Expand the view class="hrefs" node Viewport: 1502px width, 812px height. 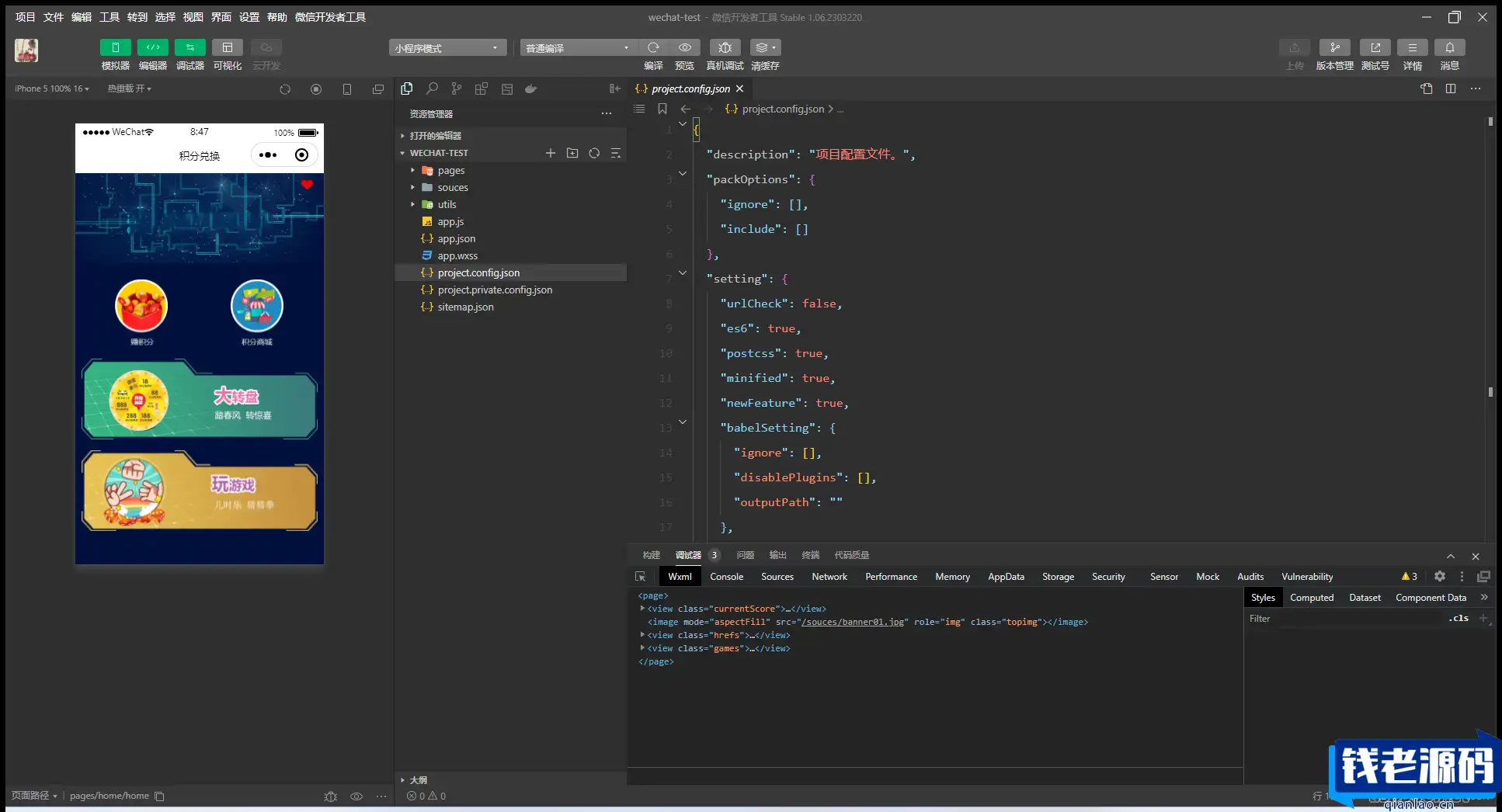pos(642,634)
